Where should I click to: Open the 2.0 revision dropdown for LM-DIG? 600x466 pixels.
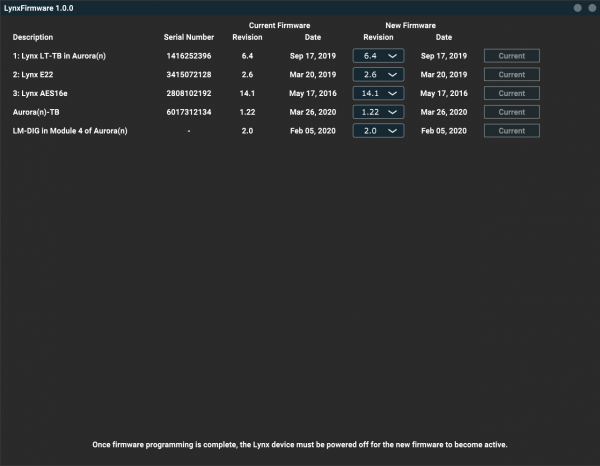point(378,131)
